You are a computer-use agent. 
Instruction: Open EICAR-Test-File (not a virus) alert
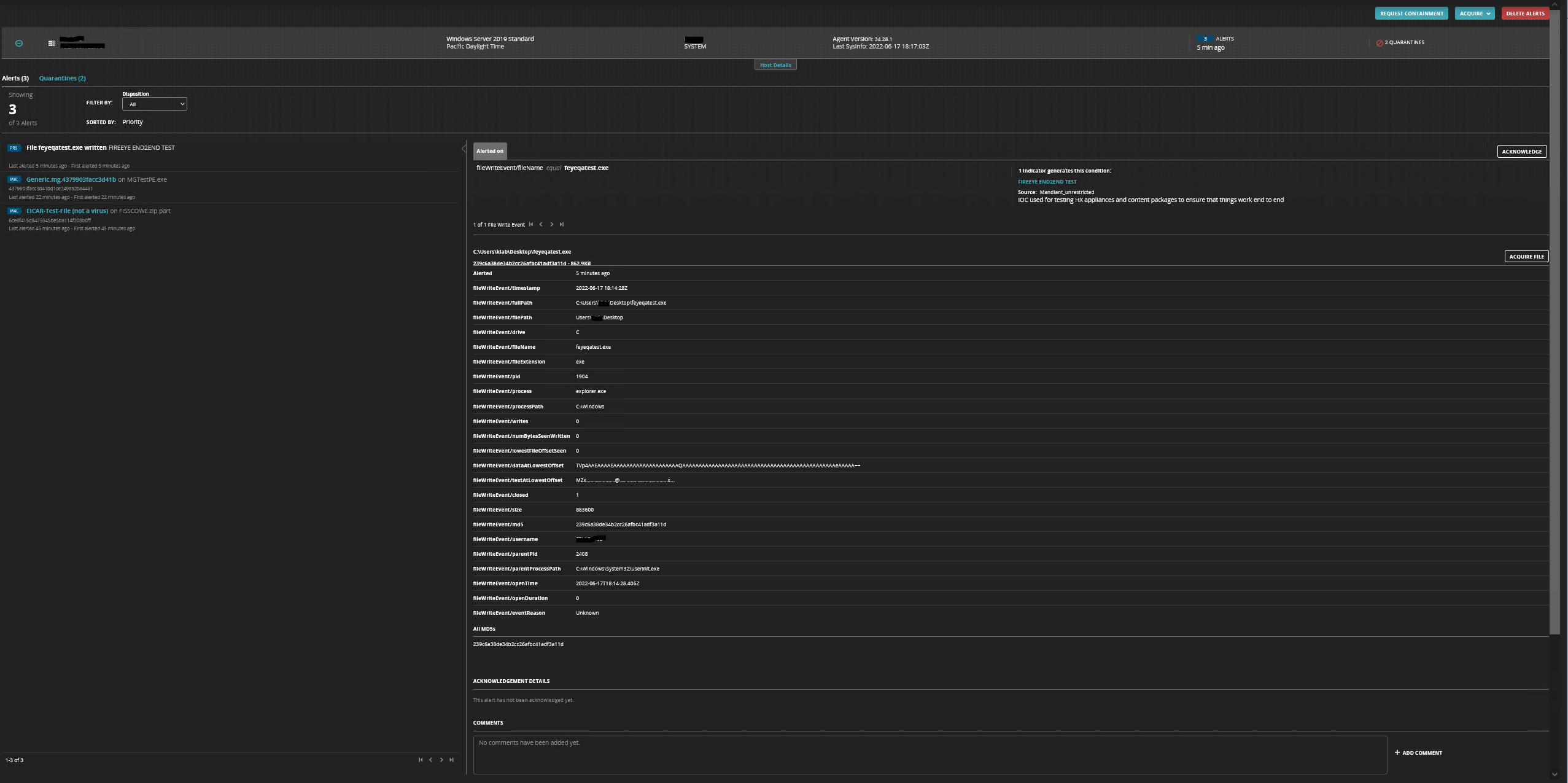click(x=67, y=211)
